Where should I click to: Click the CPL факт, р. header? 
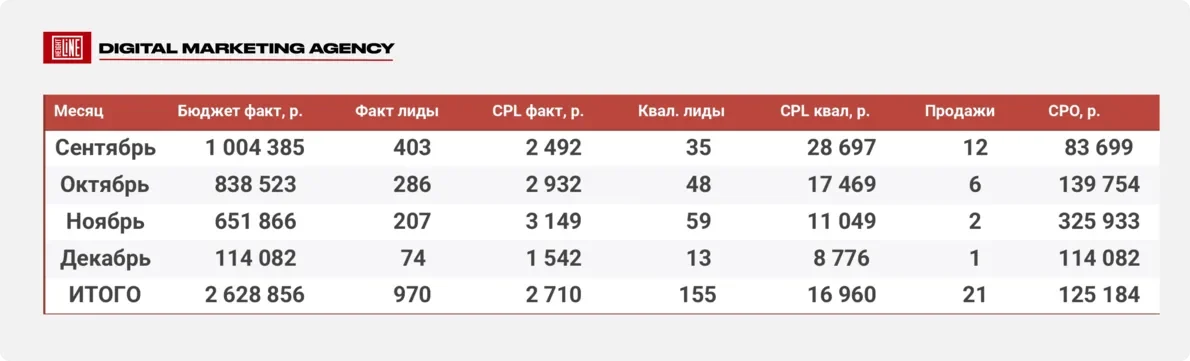coord(538,111)
